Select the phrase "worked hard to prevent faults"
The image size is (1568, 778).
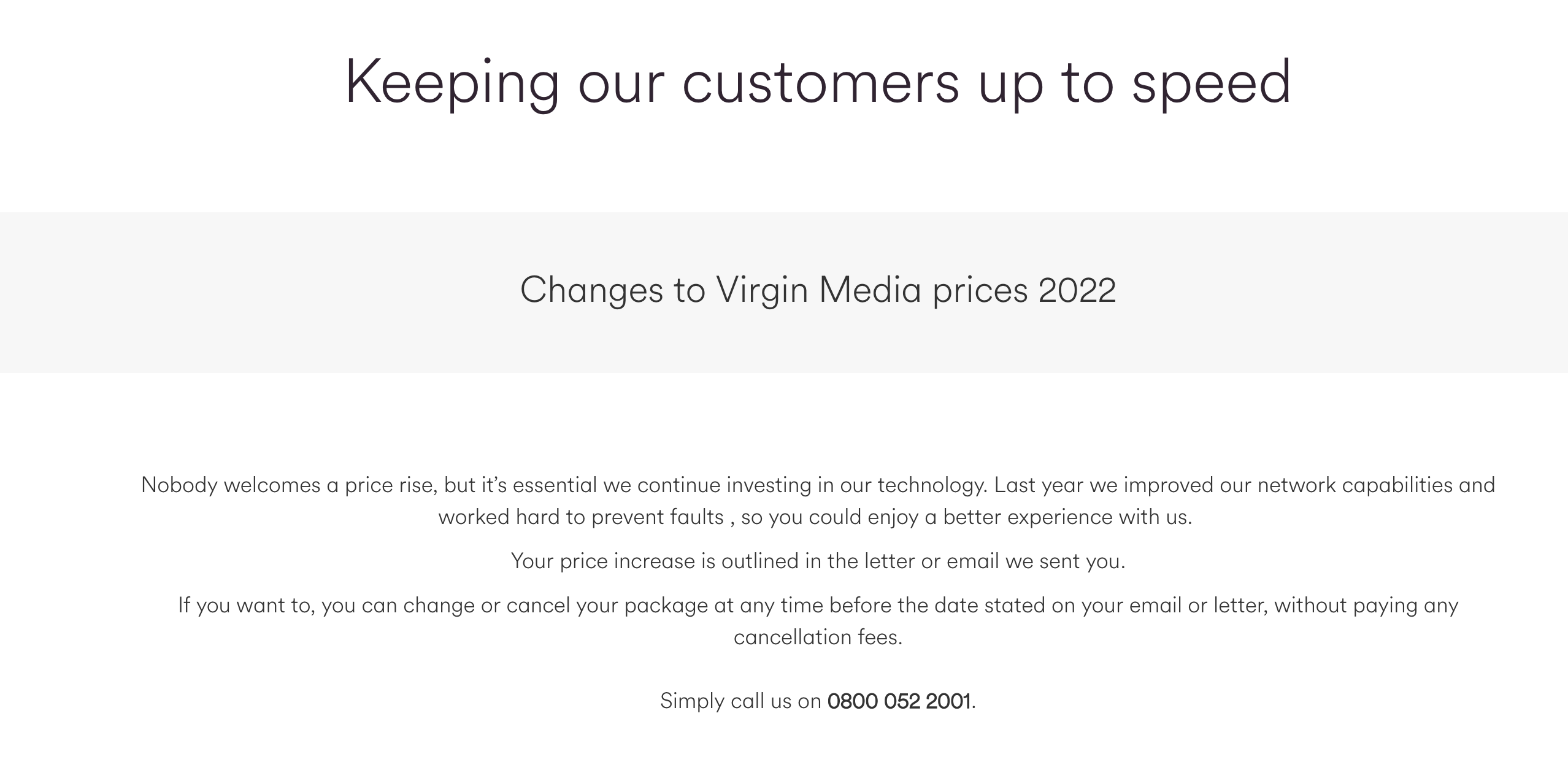[x=581, y=517]
